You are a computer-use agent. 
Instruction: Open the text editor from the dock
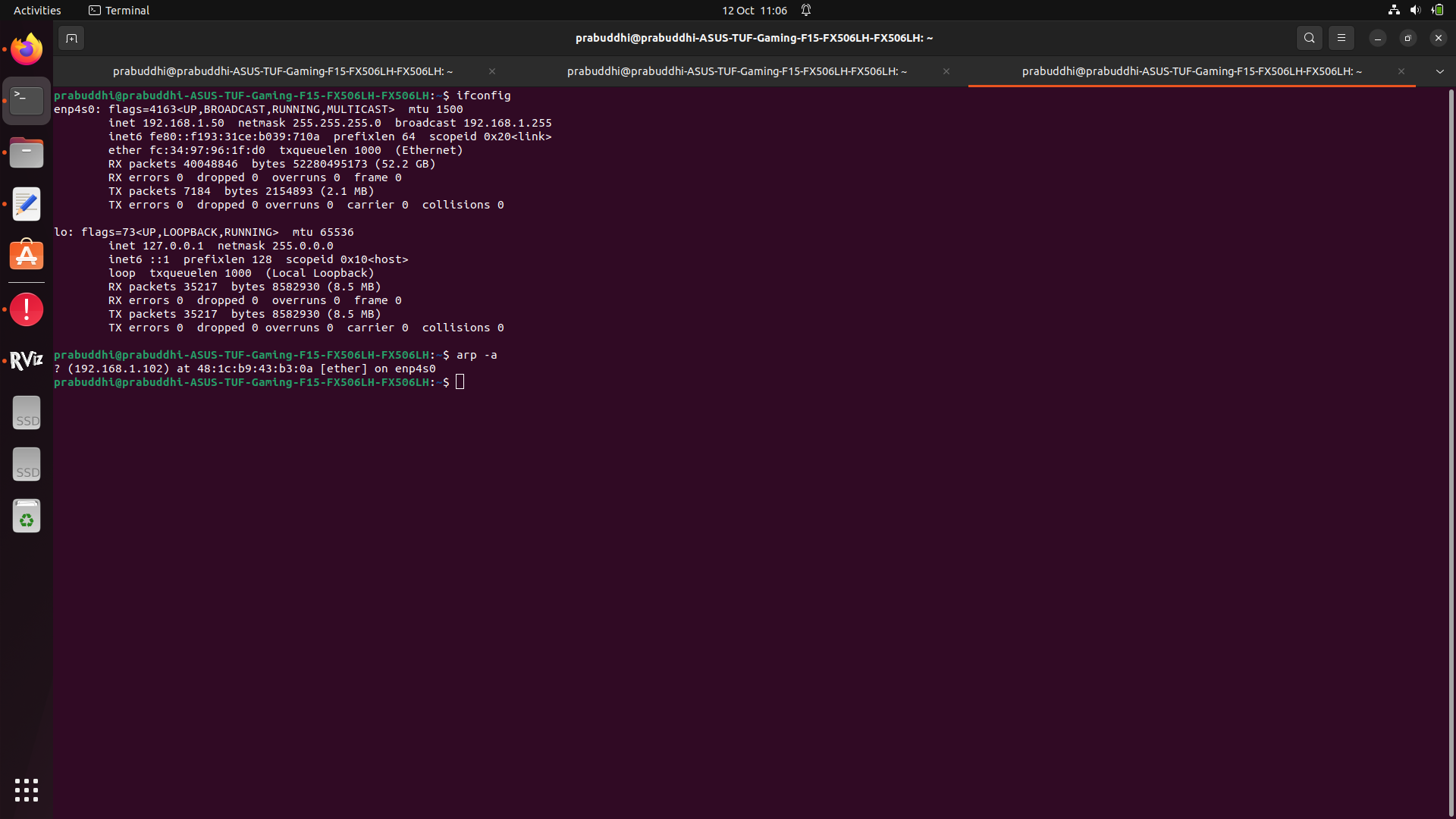pyautogui.click(x=26, y=203)
